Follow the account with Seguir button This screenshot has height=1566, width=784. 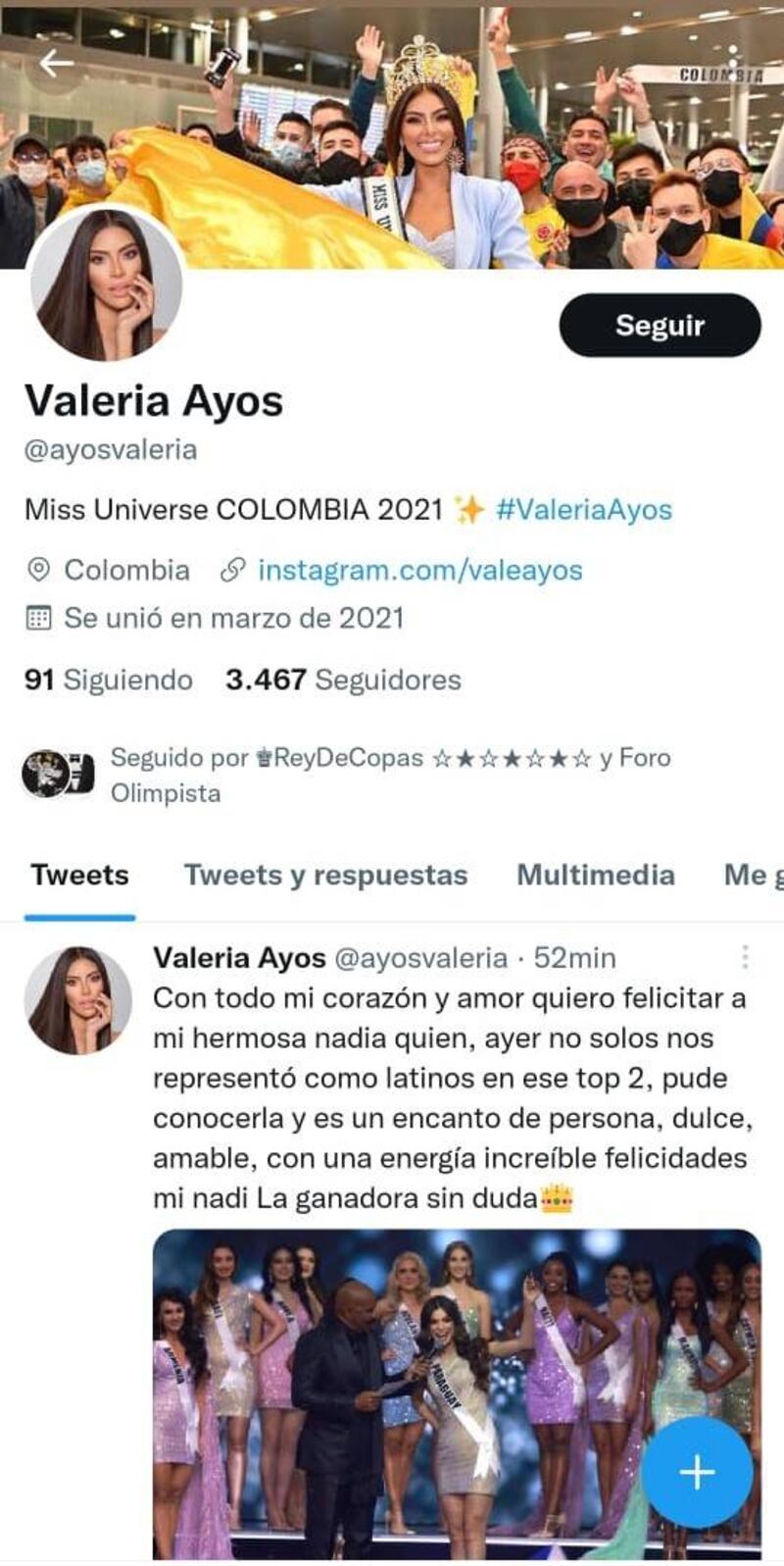pos(660,326)
